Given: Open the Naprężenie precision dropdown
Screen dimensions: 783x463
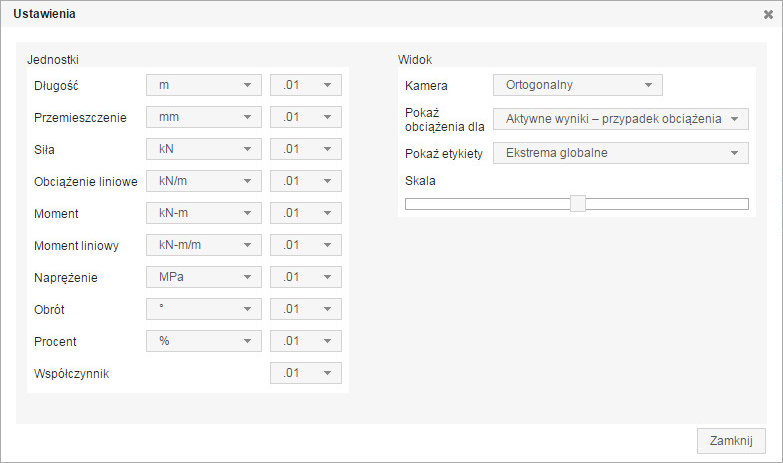Looking at the screenshot, I should [x=306, y=277].
